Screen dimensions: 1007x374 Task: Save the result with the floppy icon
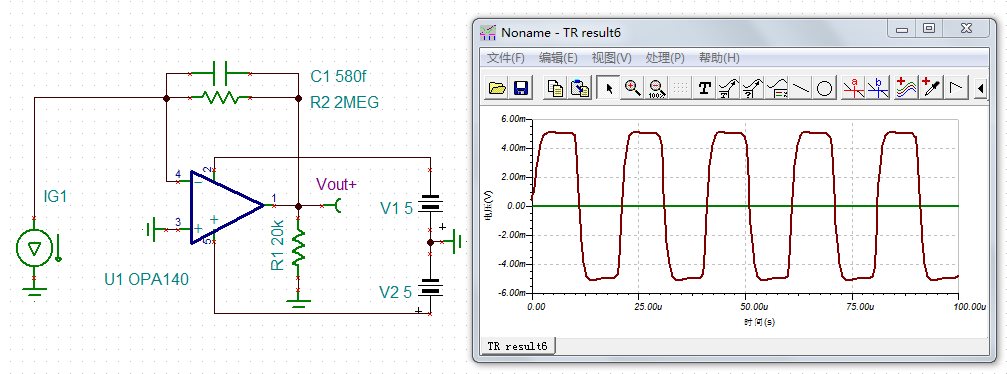tap(520, 88)
